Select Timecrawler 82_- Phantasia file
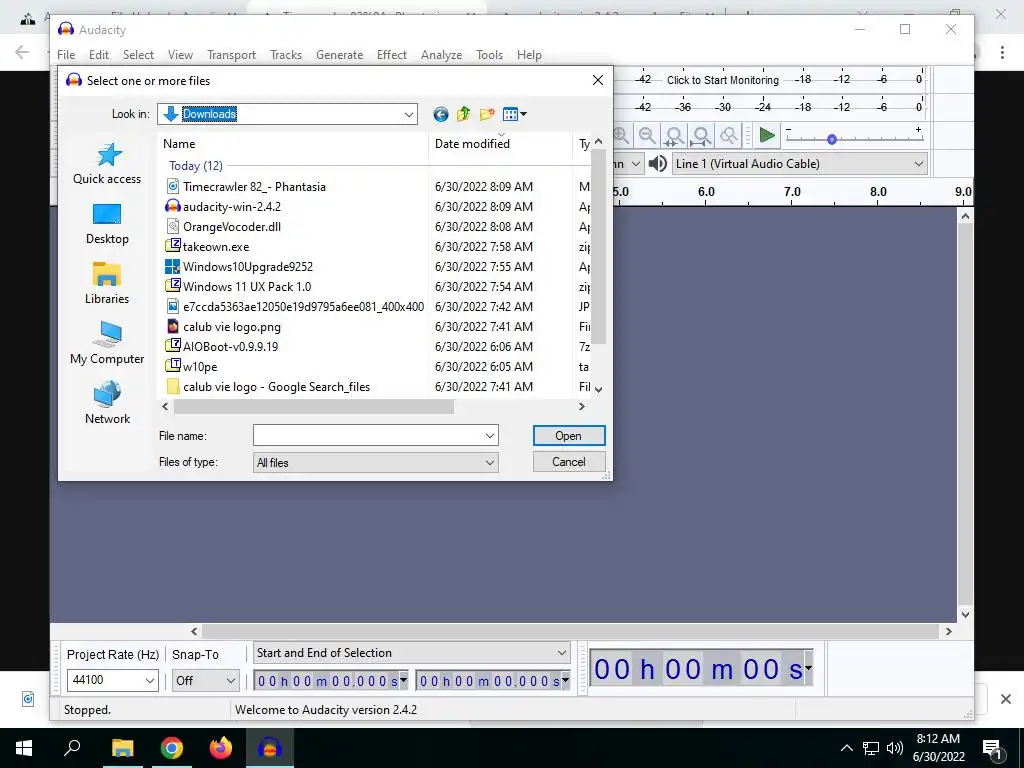Screen dimensions: 1024x768 [x=254, y=187]
